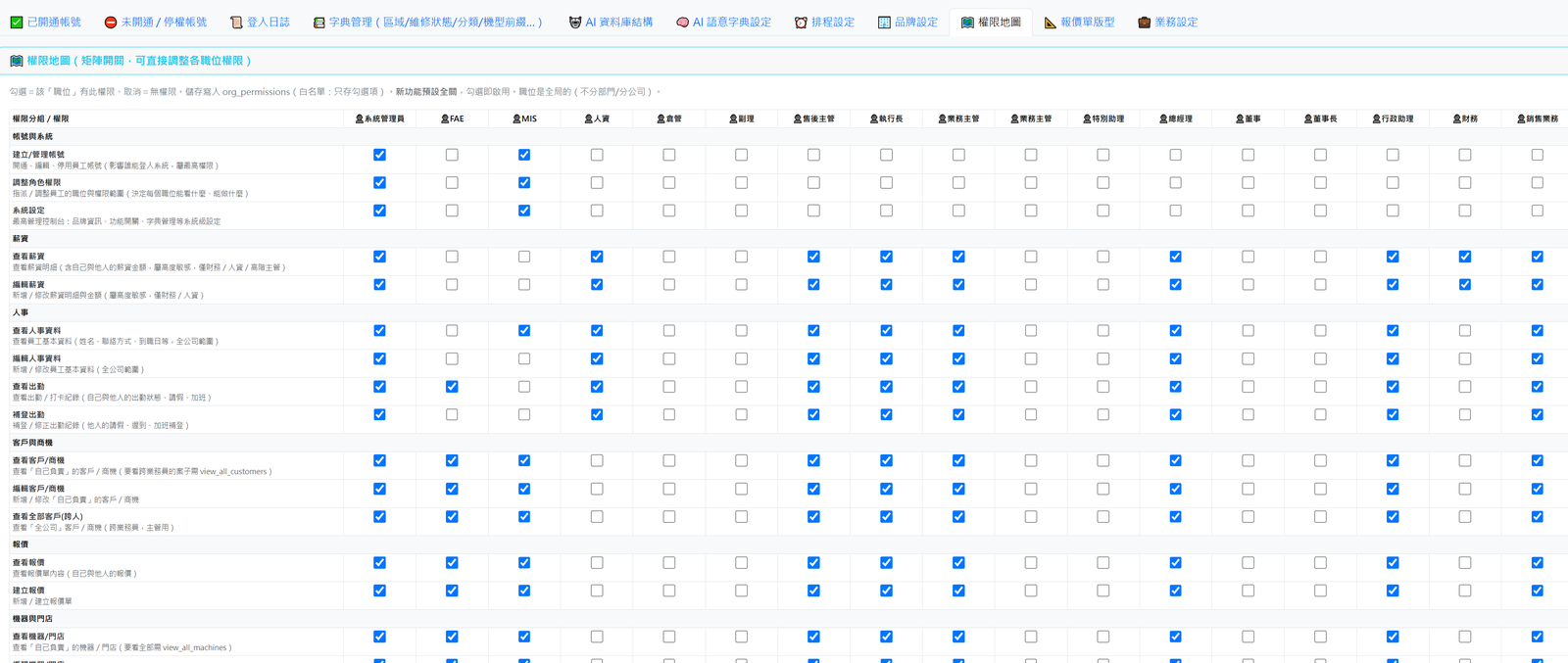Click the 帳號與系統 group heading
This screenshot has height=663, width=1568.
tap(32, 137)
